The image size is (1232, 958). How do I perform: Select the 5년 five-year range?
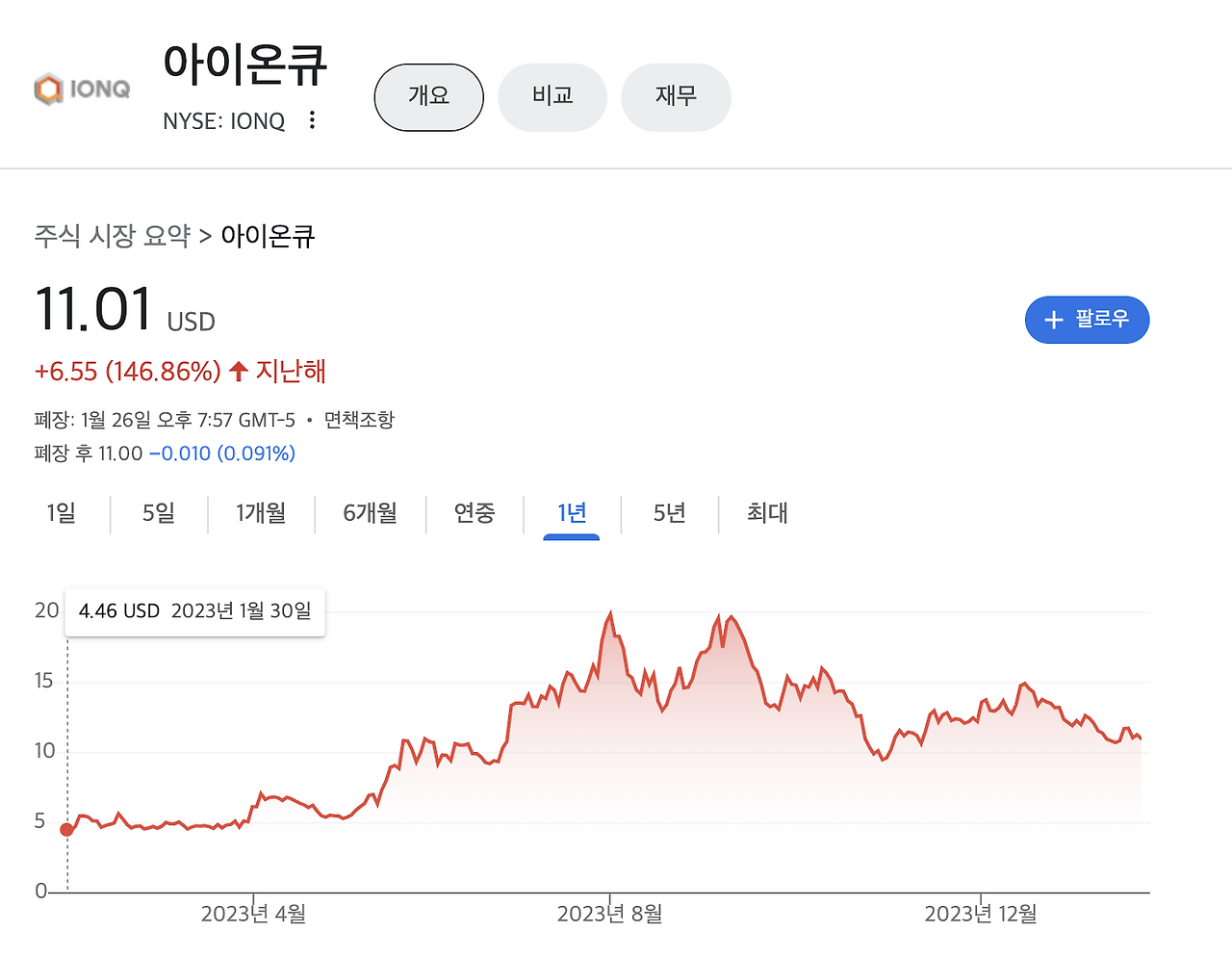pyautogui.click(x=669, y=513)
